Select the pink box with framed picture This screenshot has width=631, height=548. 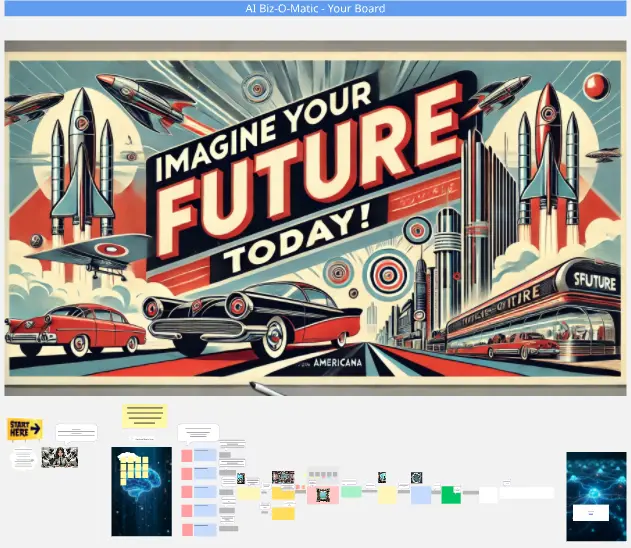322,494
